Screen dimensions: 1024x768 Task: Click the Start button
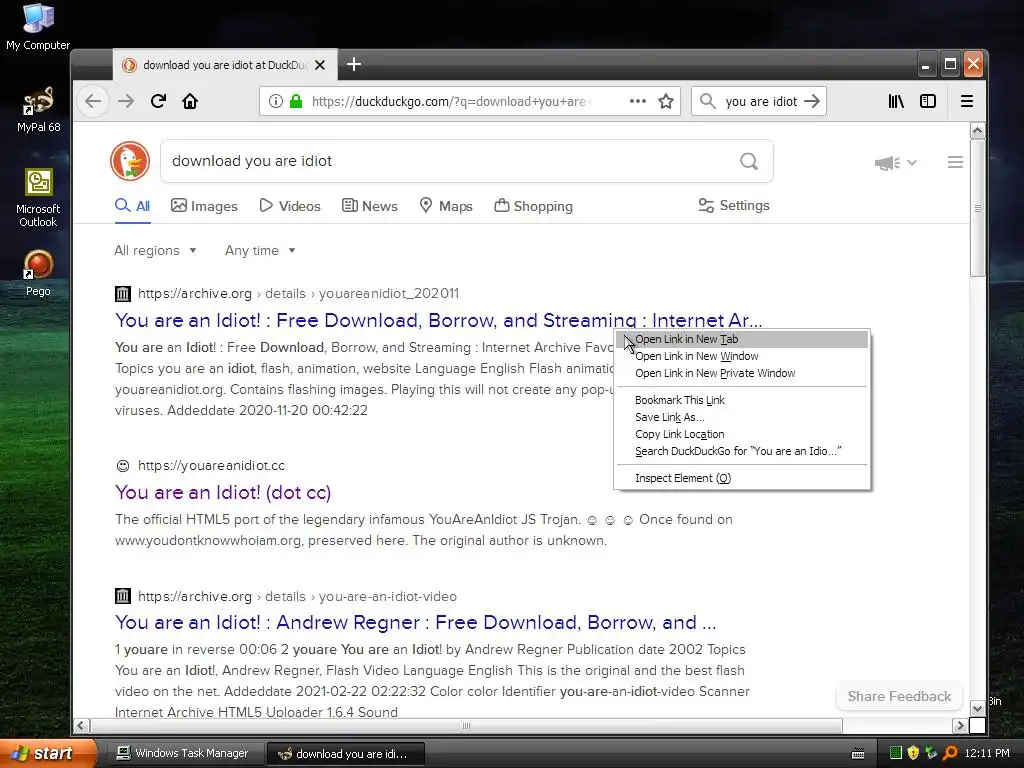(x=48, y=753)
